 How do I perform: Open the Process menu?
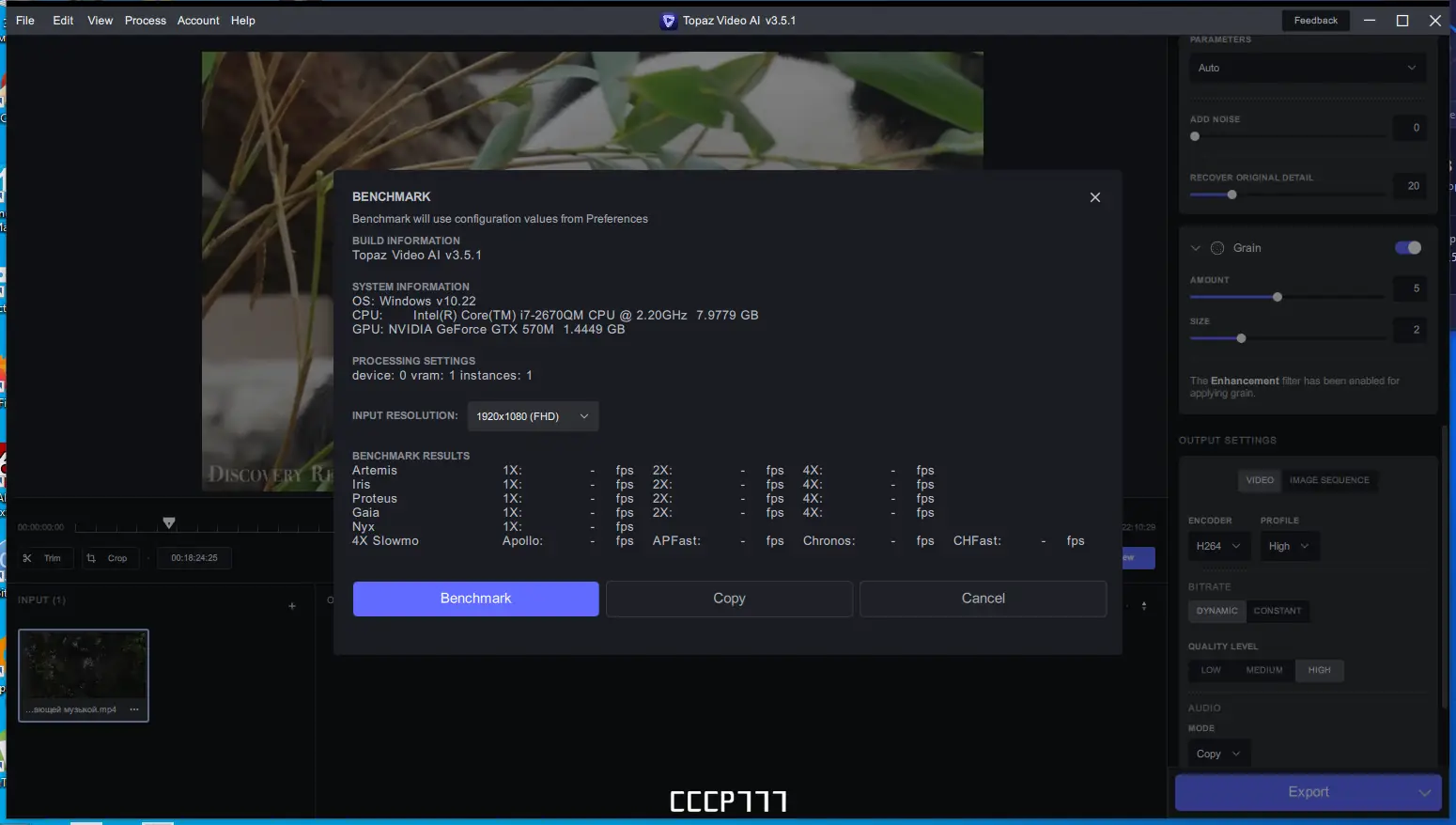click(145, 20)
